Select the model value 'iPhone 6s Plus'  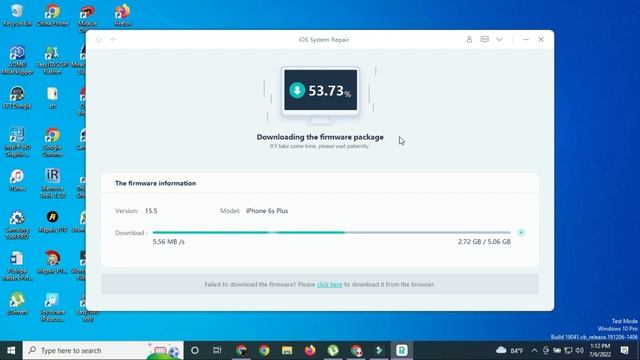267,211
